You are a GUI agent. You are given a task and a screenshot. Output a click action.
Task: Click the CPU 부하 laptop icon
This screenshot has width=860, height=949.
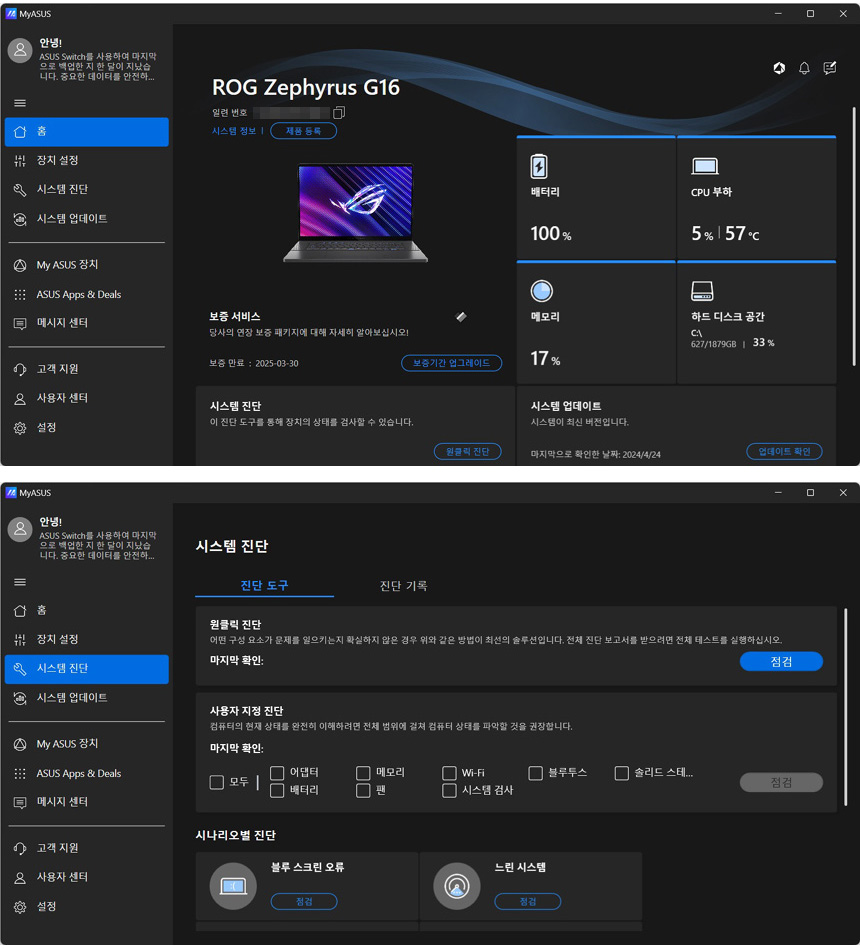coord(704,166)
